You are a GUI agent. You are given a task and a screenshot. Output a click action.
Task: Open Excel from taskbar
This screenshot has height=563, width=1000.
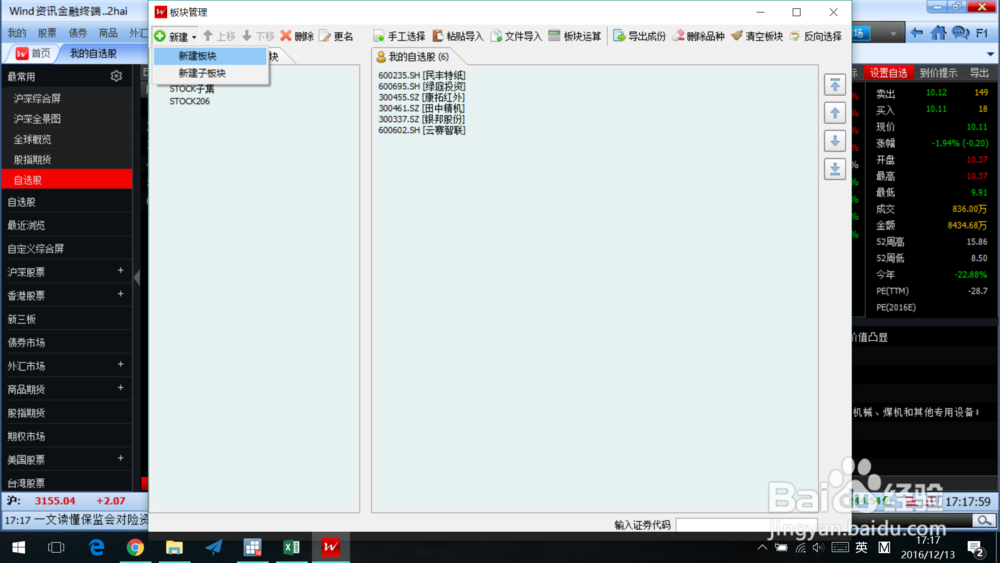point(291,547)
